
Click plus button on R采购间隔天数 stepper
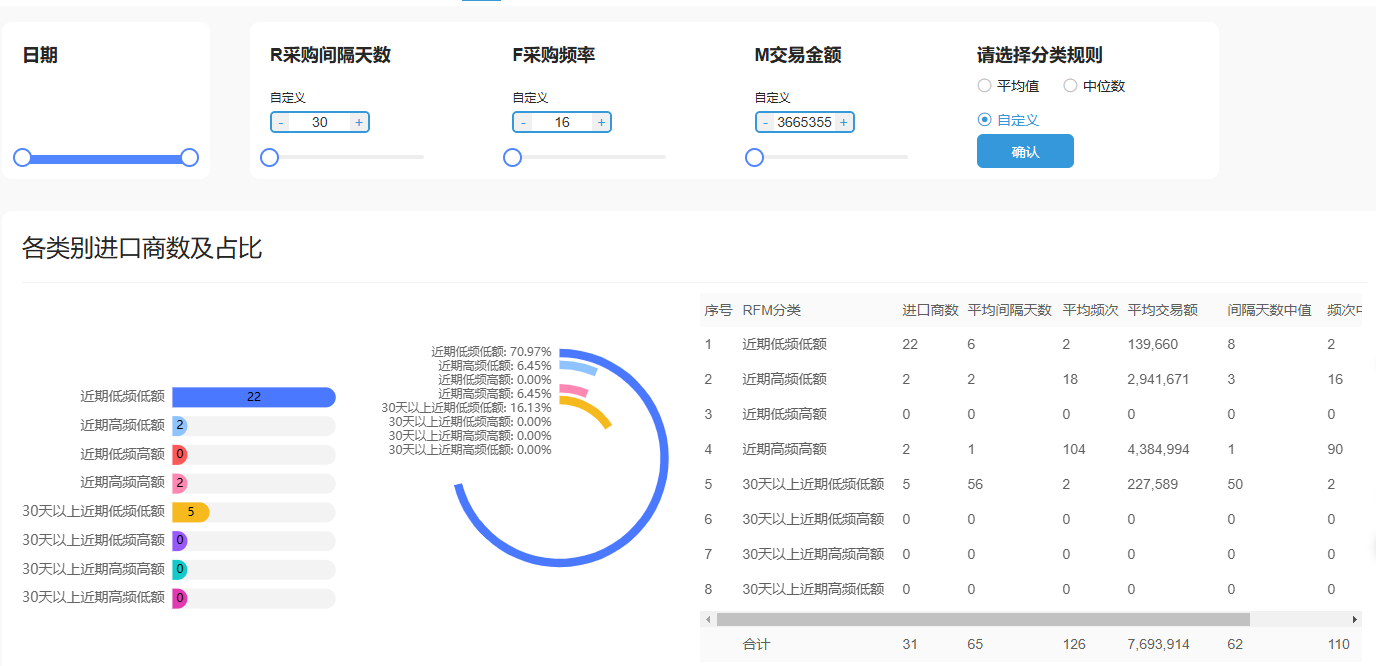coord(359,122)
